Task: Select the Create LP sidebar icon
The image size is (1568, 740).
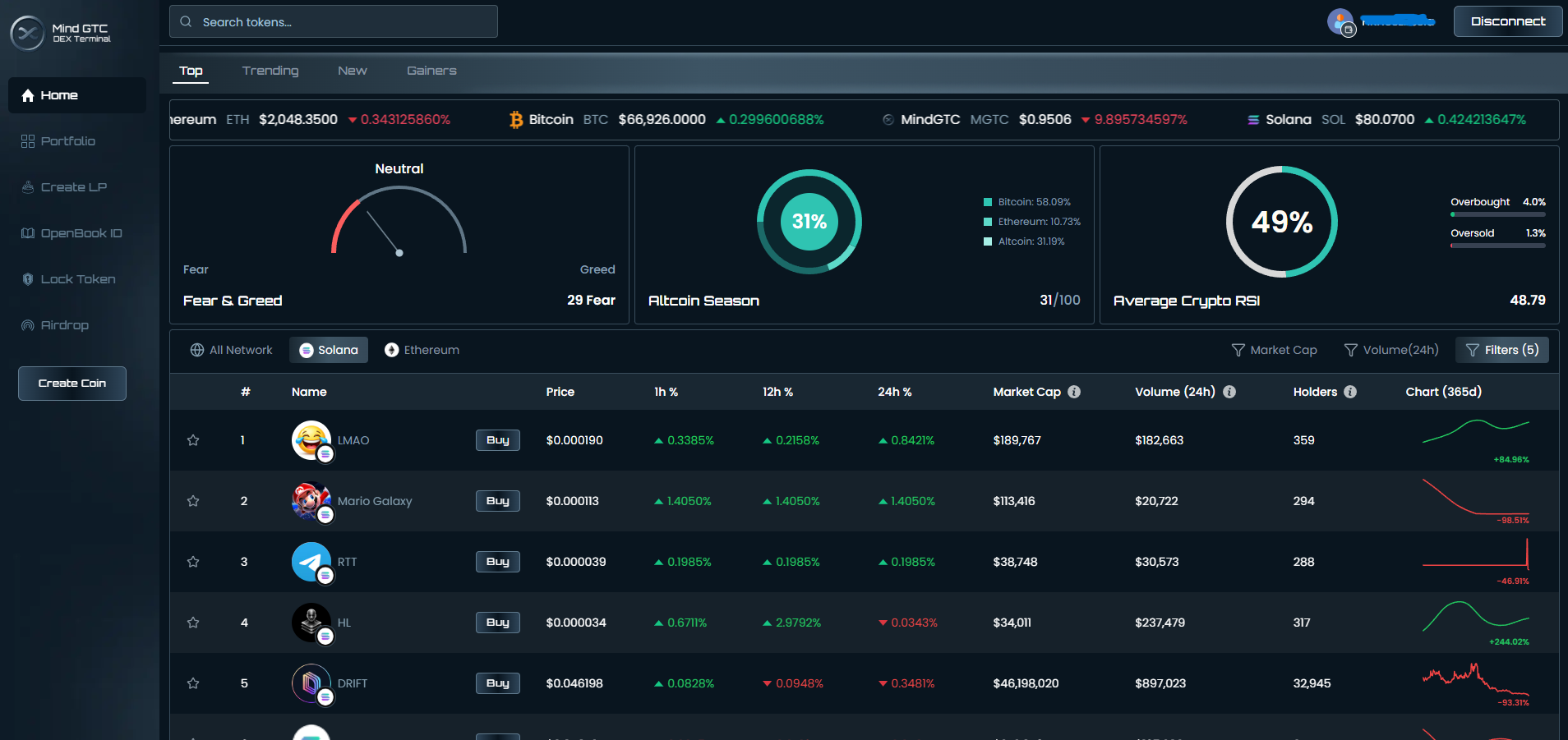Action: 29,186
